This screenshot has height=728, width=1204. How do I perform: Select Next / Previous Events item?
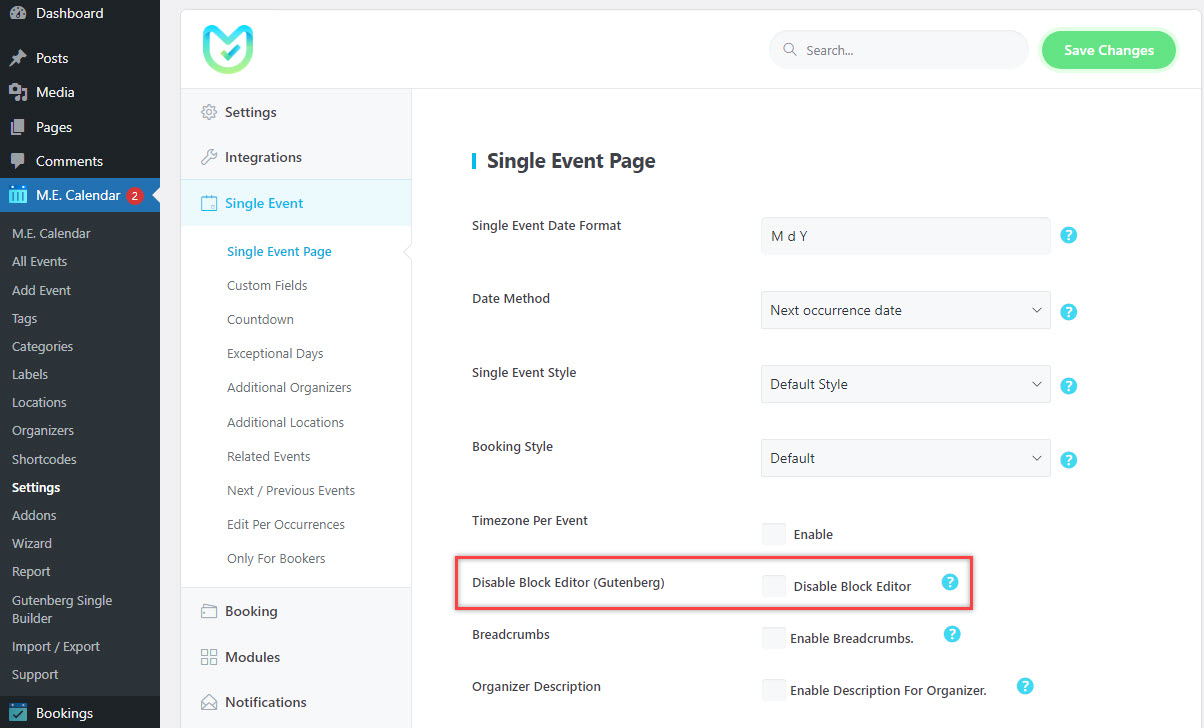[291, 491]
